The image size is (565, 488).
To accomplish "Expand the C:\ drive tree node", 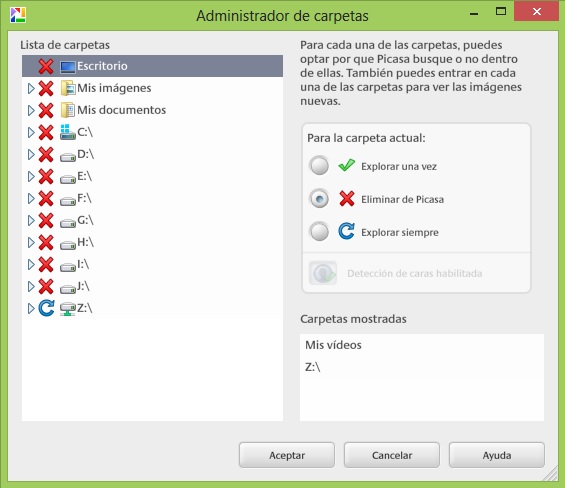I will coord(31,132).
